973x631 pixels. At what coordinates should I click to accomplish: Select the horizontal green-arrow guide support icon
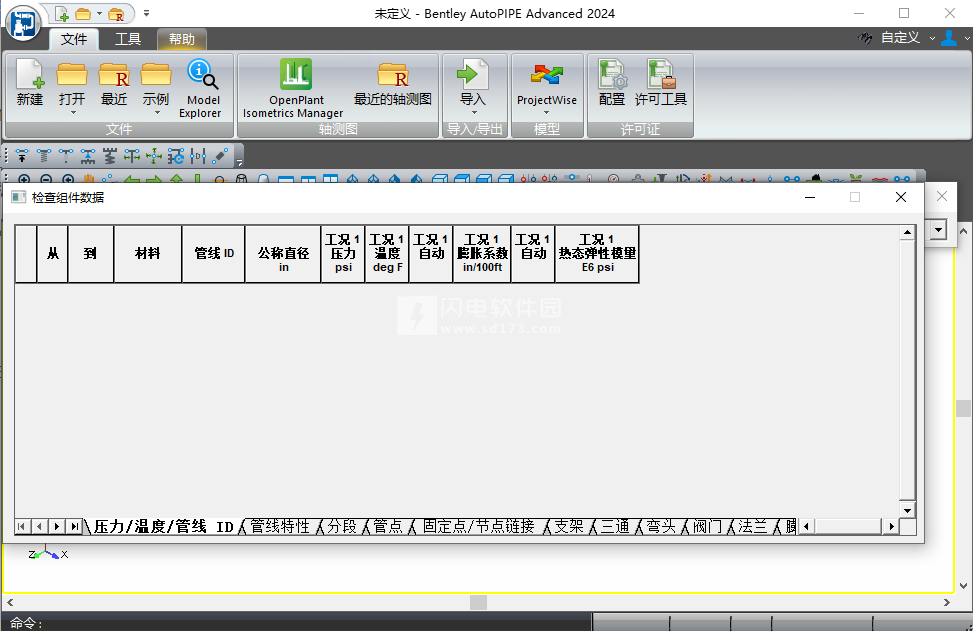click(x=132, y=156)
